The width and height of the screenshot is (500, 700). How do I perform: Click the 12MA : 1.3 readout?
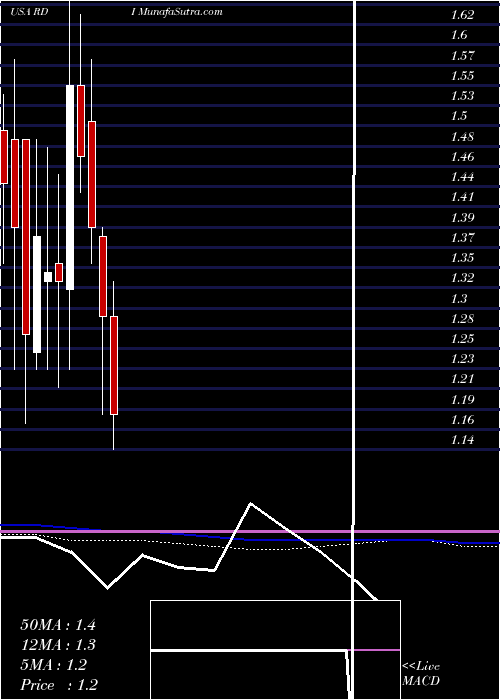click(x=58, y=645)
